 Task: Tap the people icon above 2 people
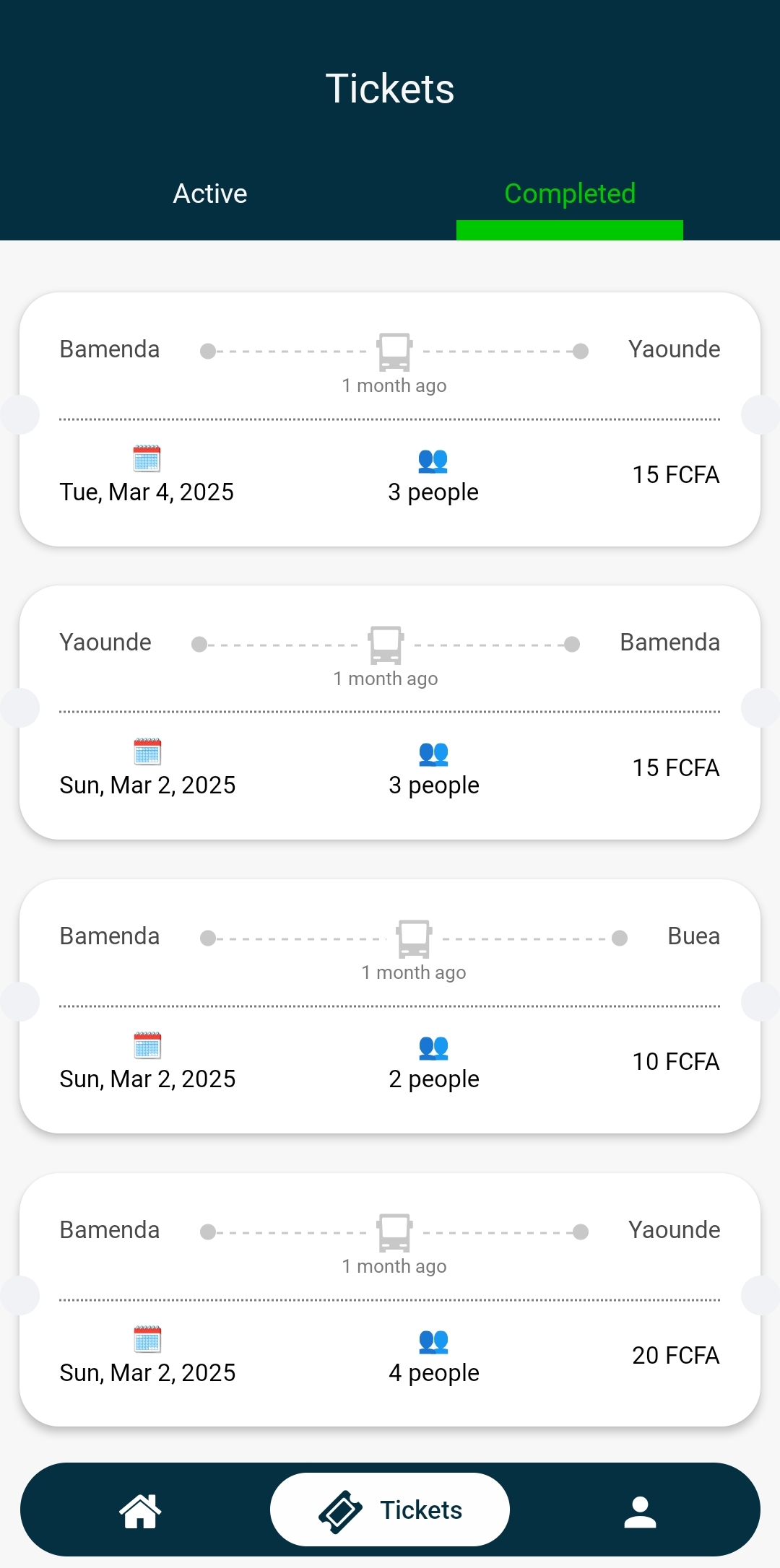click(x=433, y=1047)
